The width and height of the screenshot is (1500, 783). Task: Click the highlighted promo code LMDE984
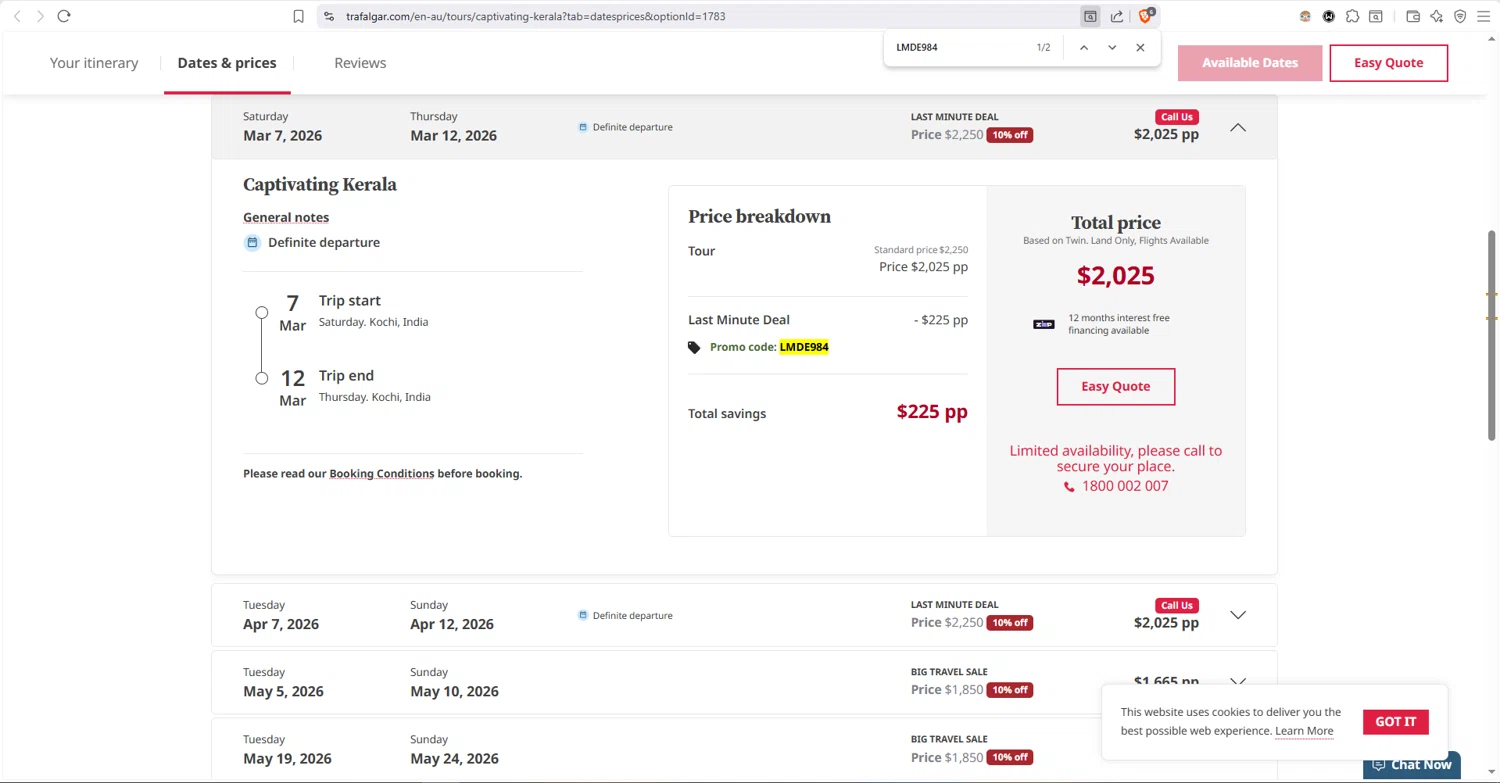804,347
